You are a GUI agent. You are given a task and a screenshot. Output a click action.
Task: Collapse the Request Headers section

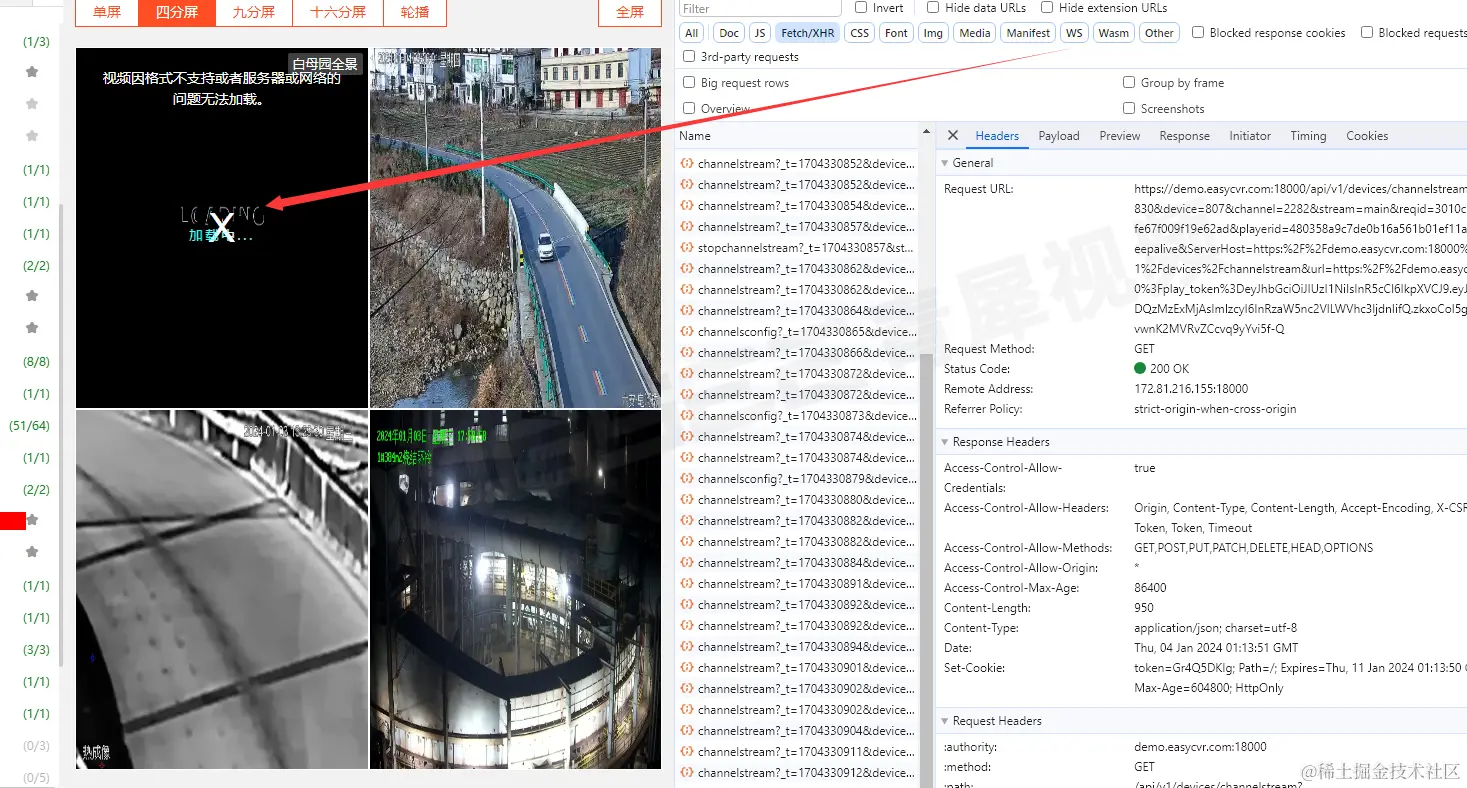(945, 721)
